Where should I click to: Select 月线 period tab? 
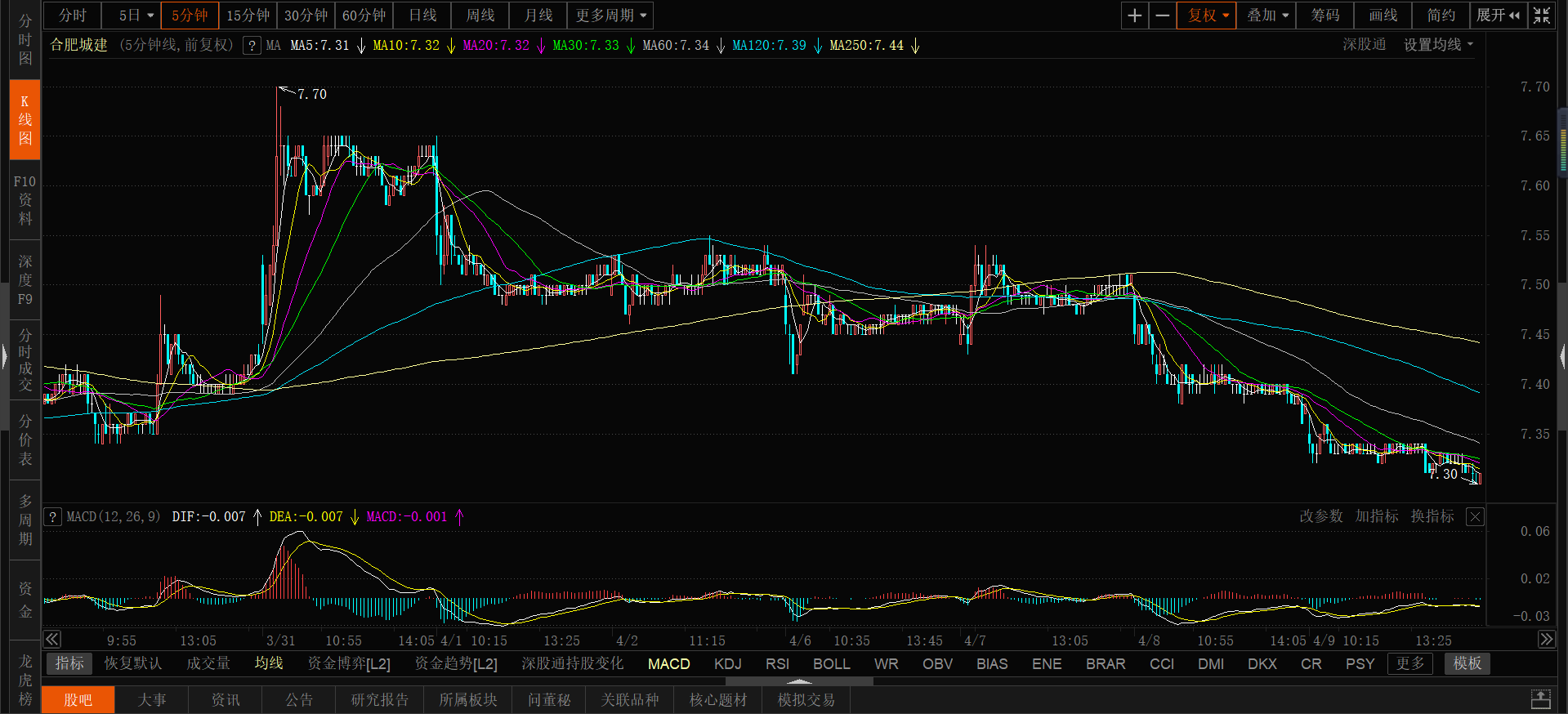coord(538,16)
